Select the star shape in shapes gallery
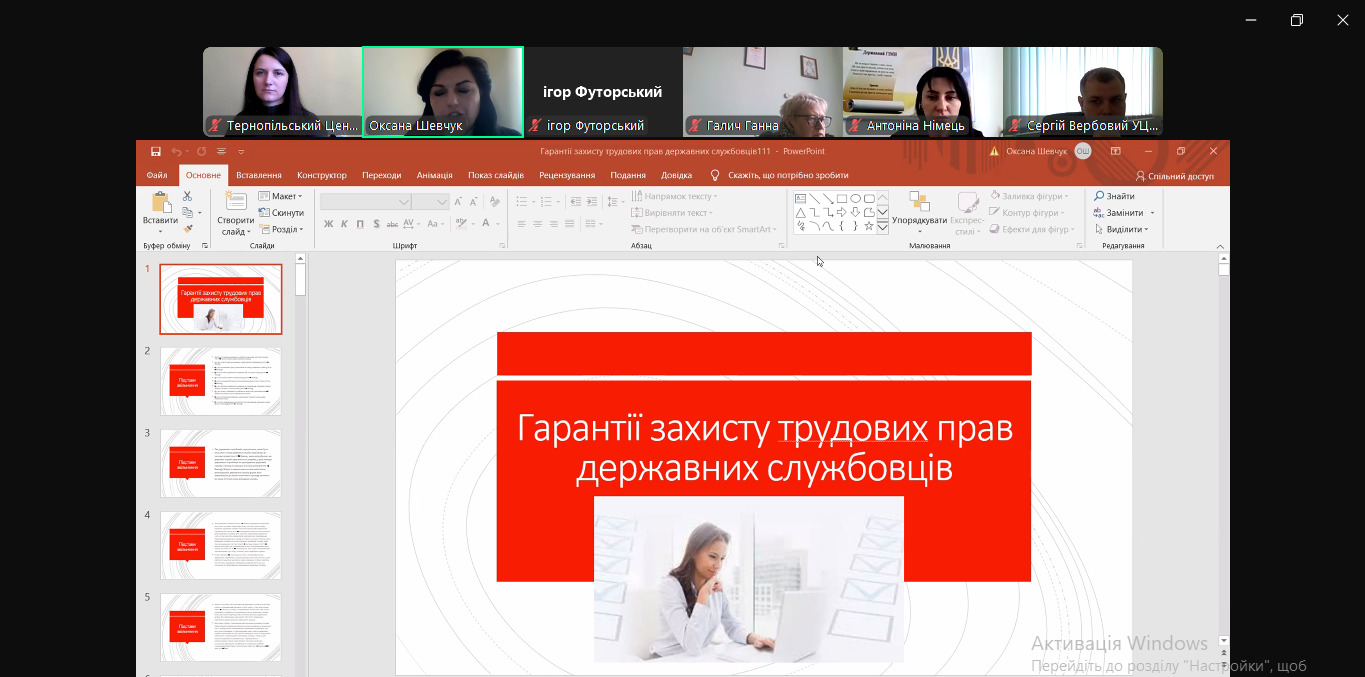Viewport: 1365px width, 677px height. tap(869, 226)
